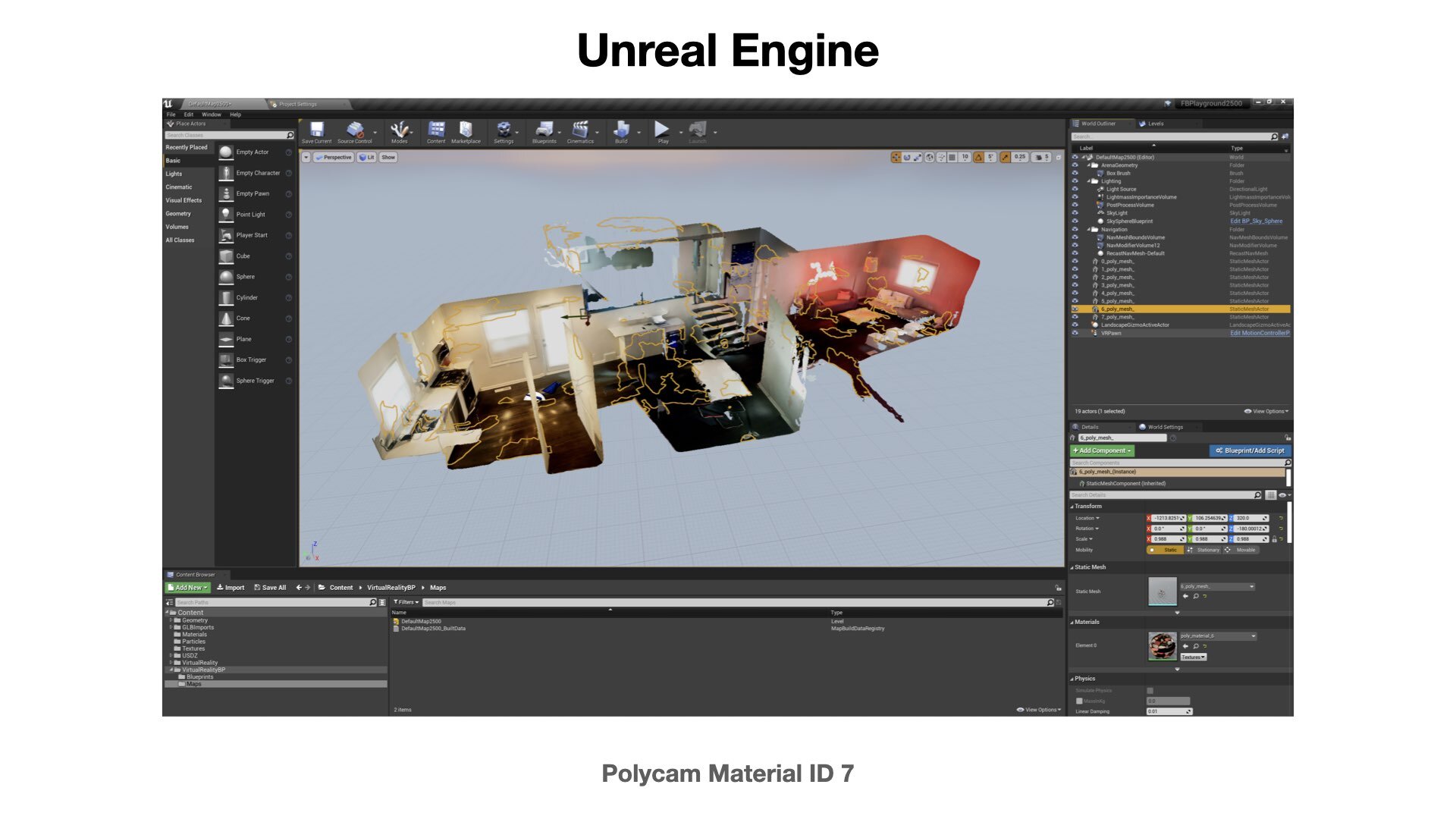This screenshot has height=819, width=1456.
Task: Select Point Light in Place Actors
Action: (256, 215)
